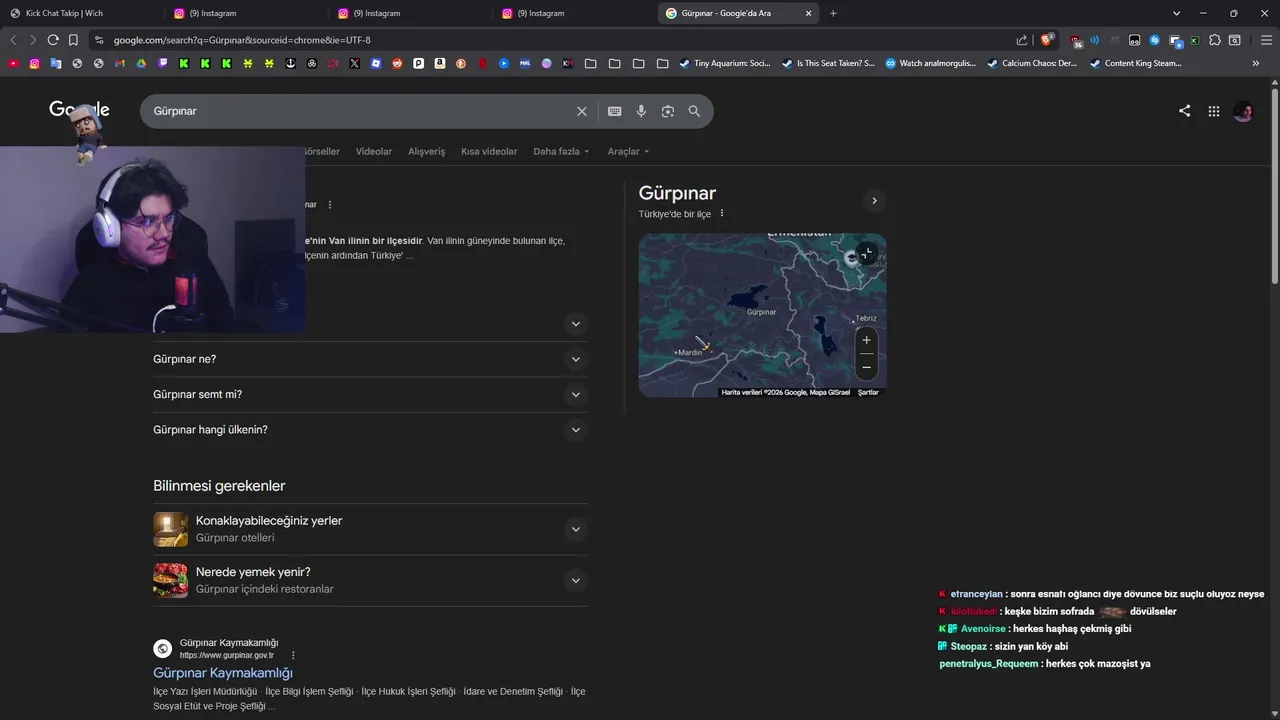Open more options next to Türkiye'de bir ilçe
The image size is (1280, 720).
(x=721, y=213)
